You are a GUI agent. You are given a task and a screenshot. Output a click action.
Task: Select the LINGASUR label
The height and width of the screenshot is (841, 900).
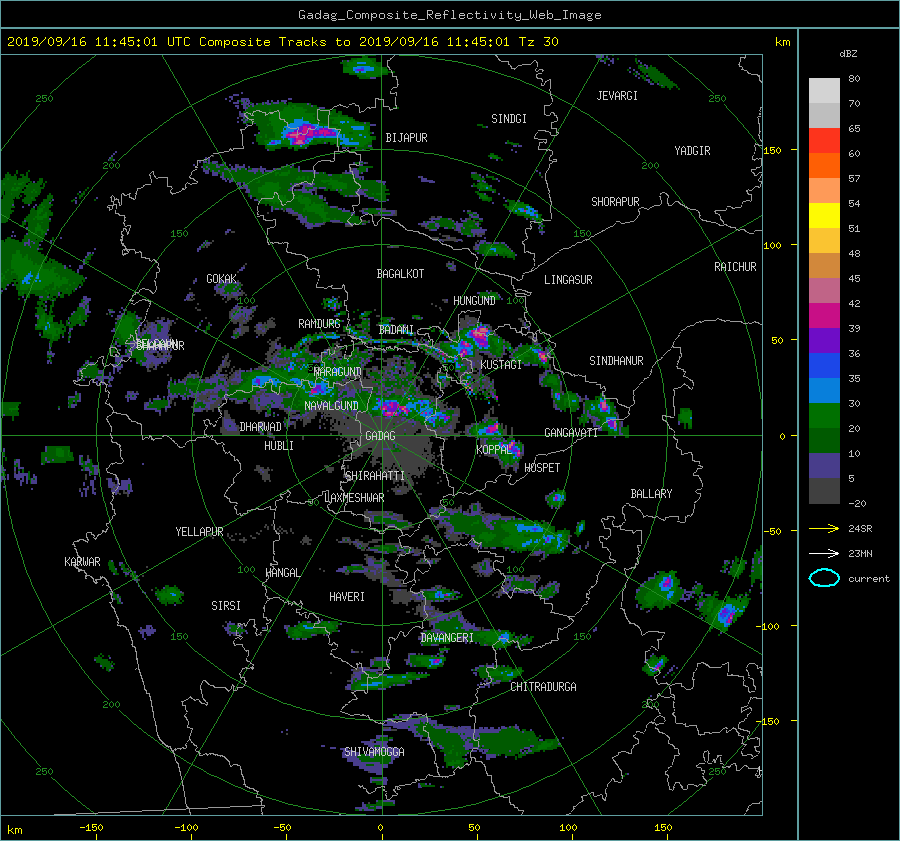tap(568, 280)
